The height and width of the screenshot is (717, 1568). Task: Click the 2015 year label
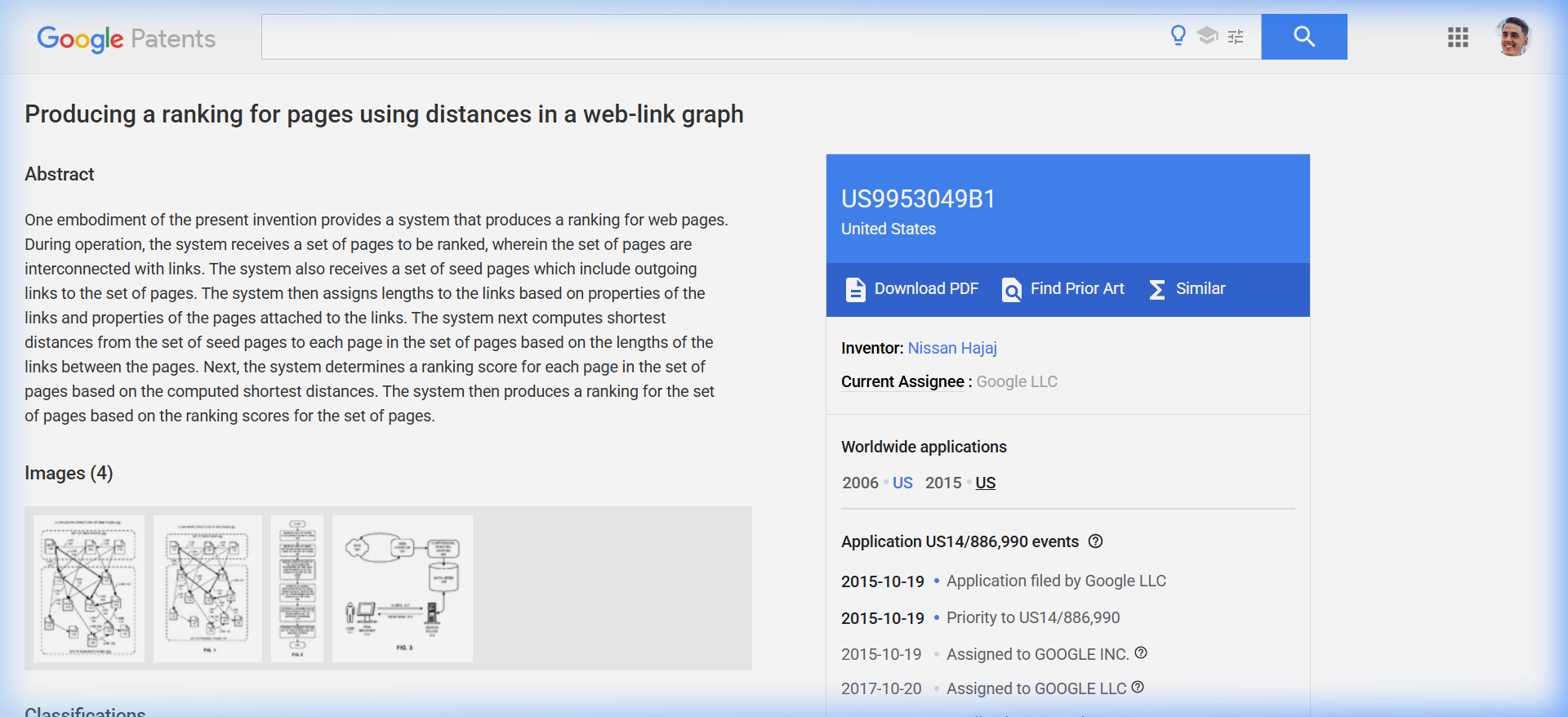tap(943, 483)
